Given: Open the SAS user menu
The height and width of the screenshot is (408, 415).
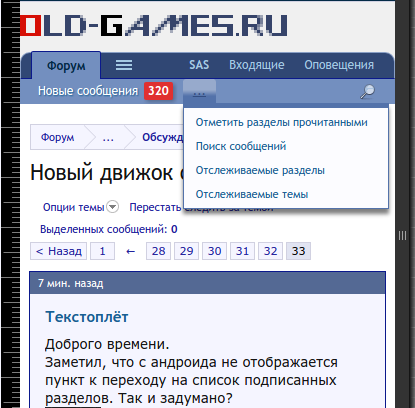Looking at the screenshot, I should click(199, 65).
